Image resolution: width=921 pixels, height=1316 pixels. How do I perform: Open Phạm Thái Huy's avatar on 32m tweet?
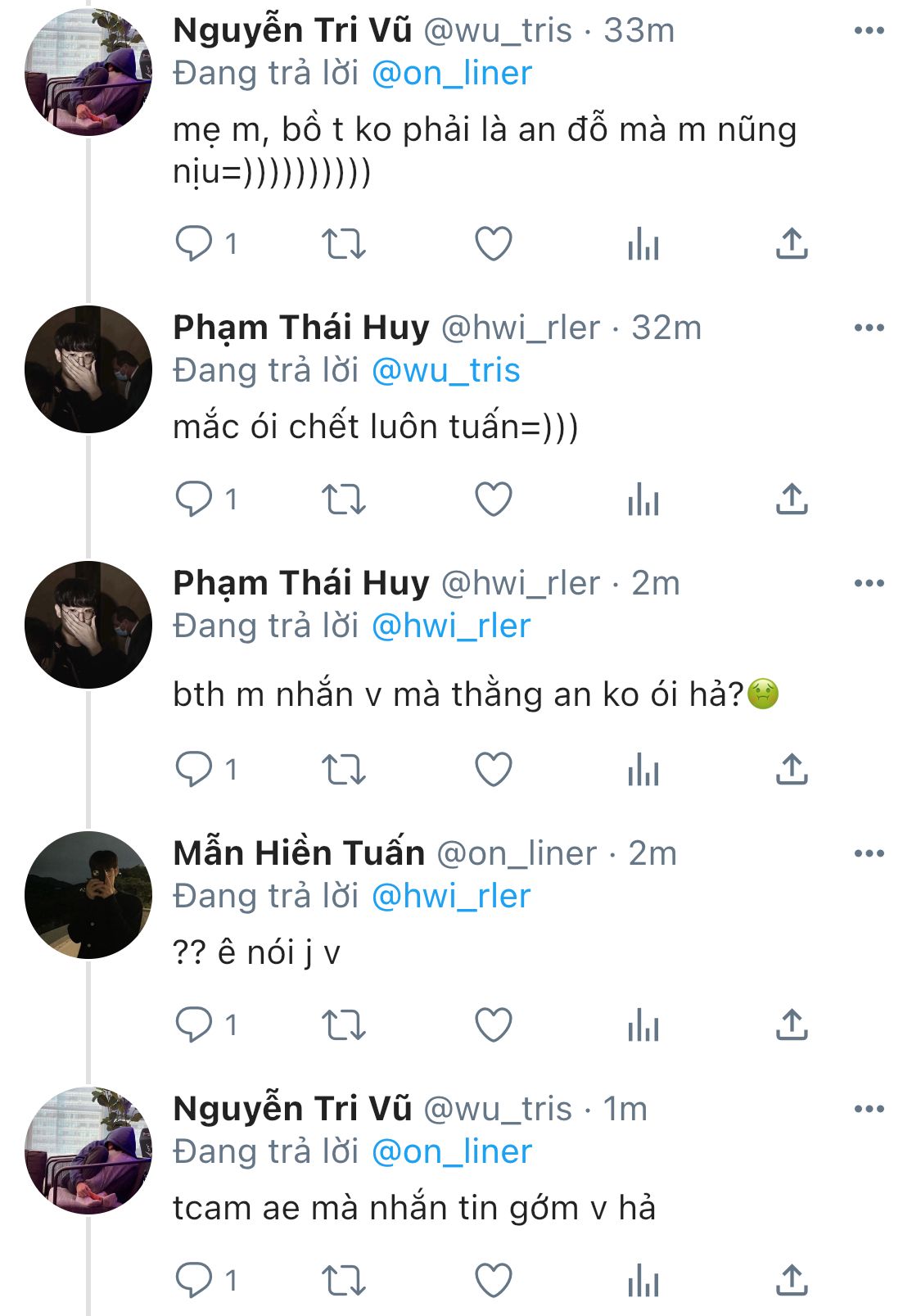click(88, 369)
